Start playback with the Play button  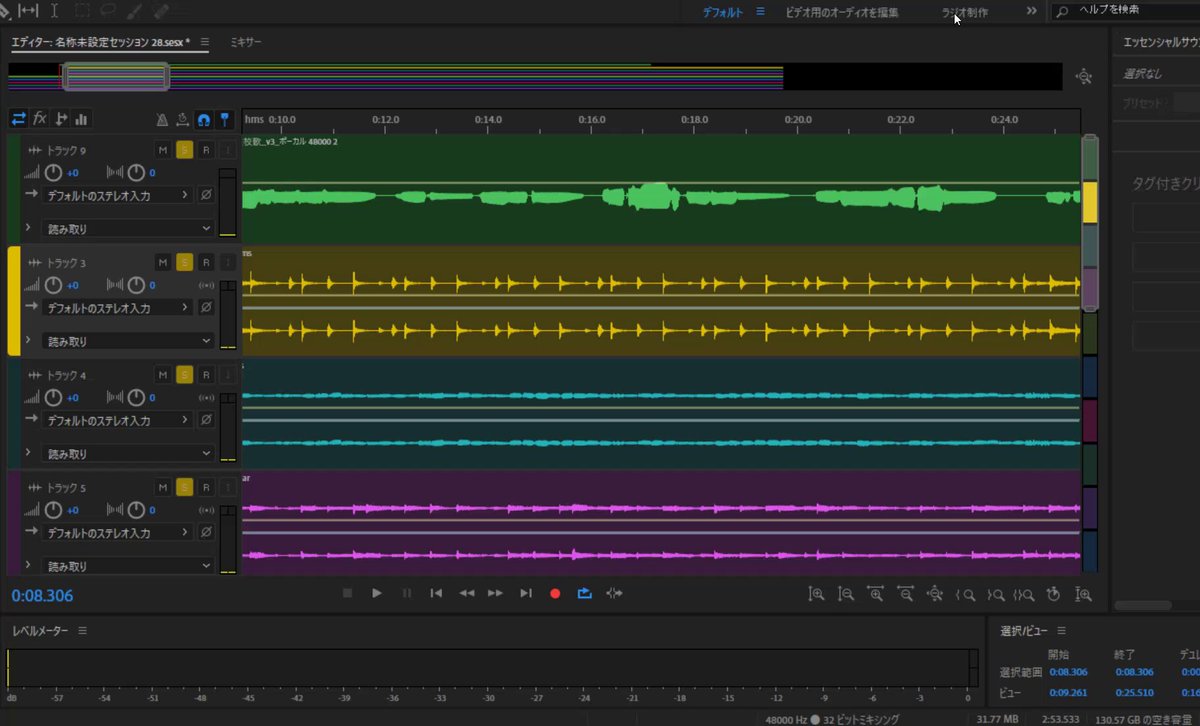click(x=377, y=593)
